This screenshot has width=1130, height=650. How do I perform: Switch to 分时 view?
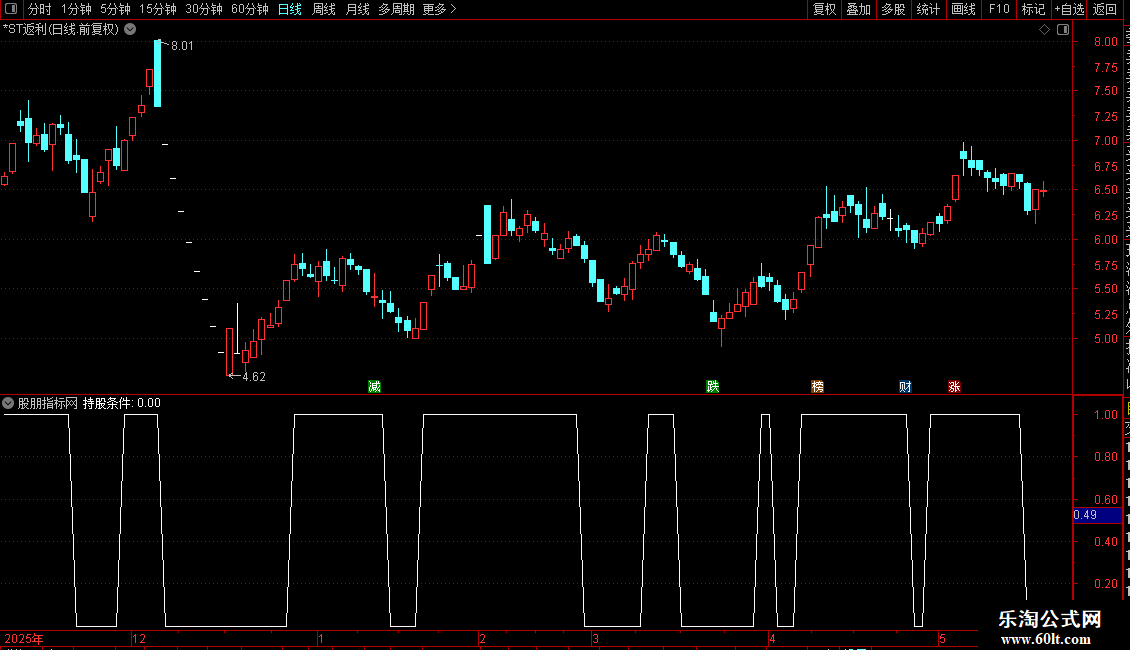40,9
